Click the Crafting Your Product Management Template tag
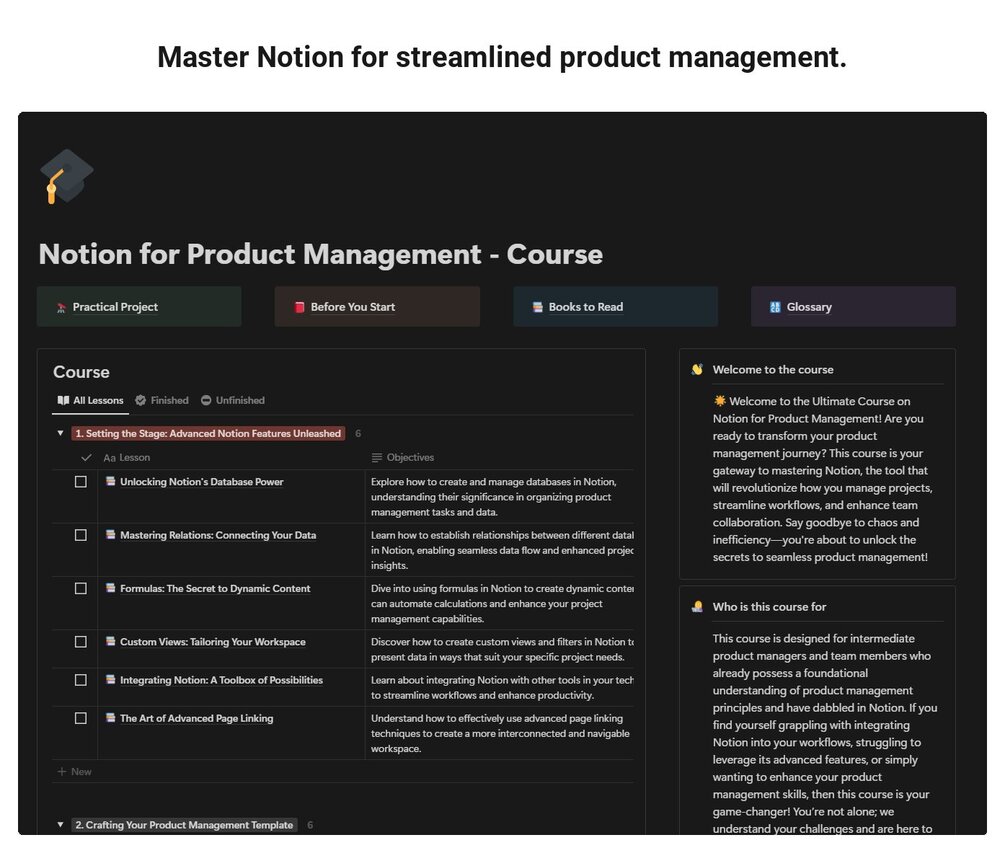 click(x=185, y=825)
